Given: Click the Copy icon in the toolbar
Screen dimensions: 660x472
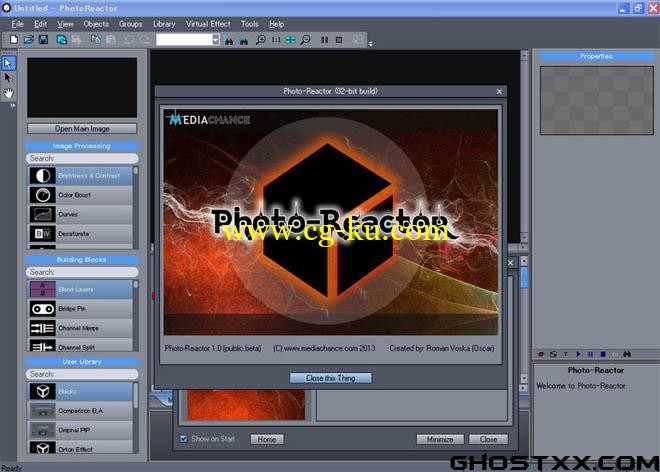Looking at the screenshot, I should click(96, 40).
